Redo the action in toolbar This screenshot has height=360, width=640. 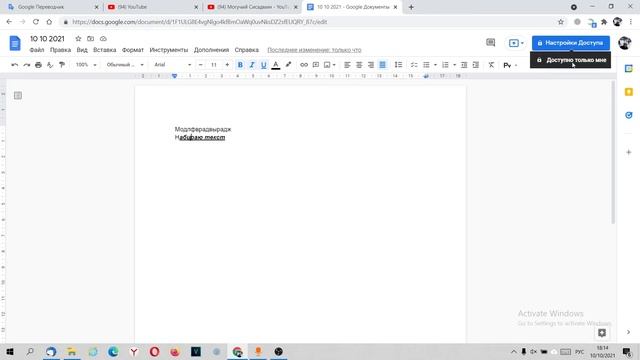click(x=27, y=65)
